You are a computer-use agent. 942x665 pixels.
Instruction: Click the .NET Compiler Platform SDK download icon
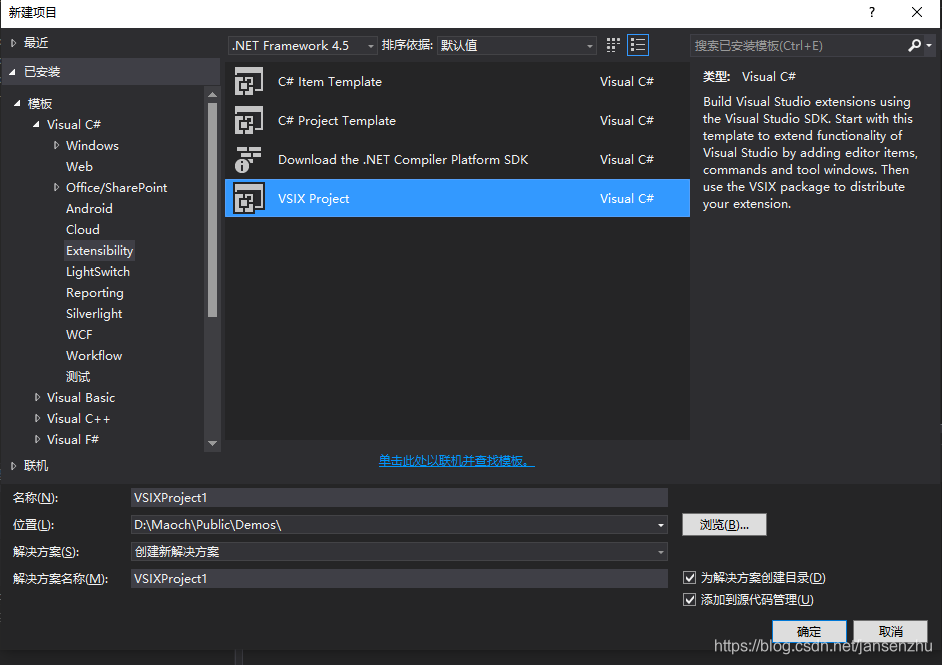249,159
